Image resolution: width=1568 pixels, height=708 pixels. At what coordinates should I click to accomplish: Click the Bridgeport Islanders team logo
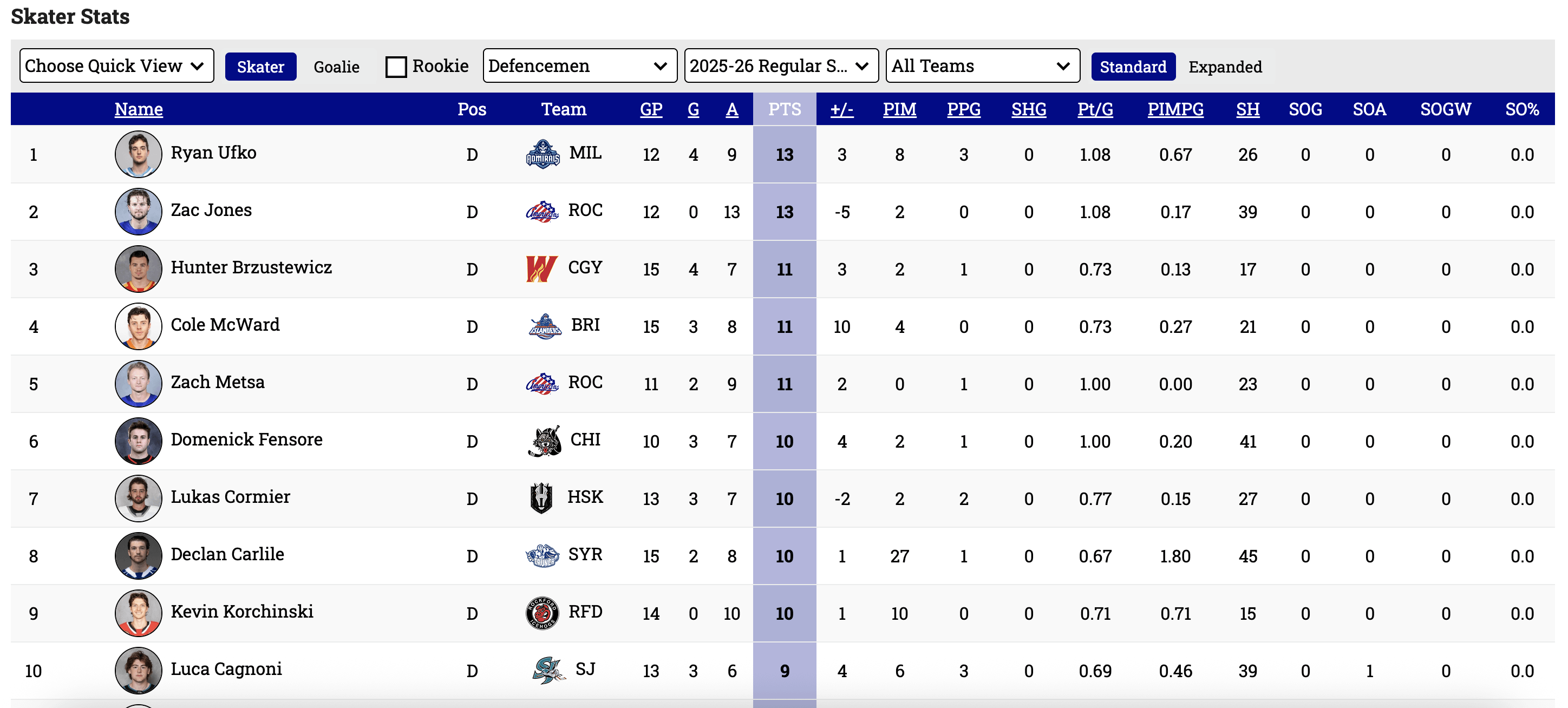click(x=544, y=326)
